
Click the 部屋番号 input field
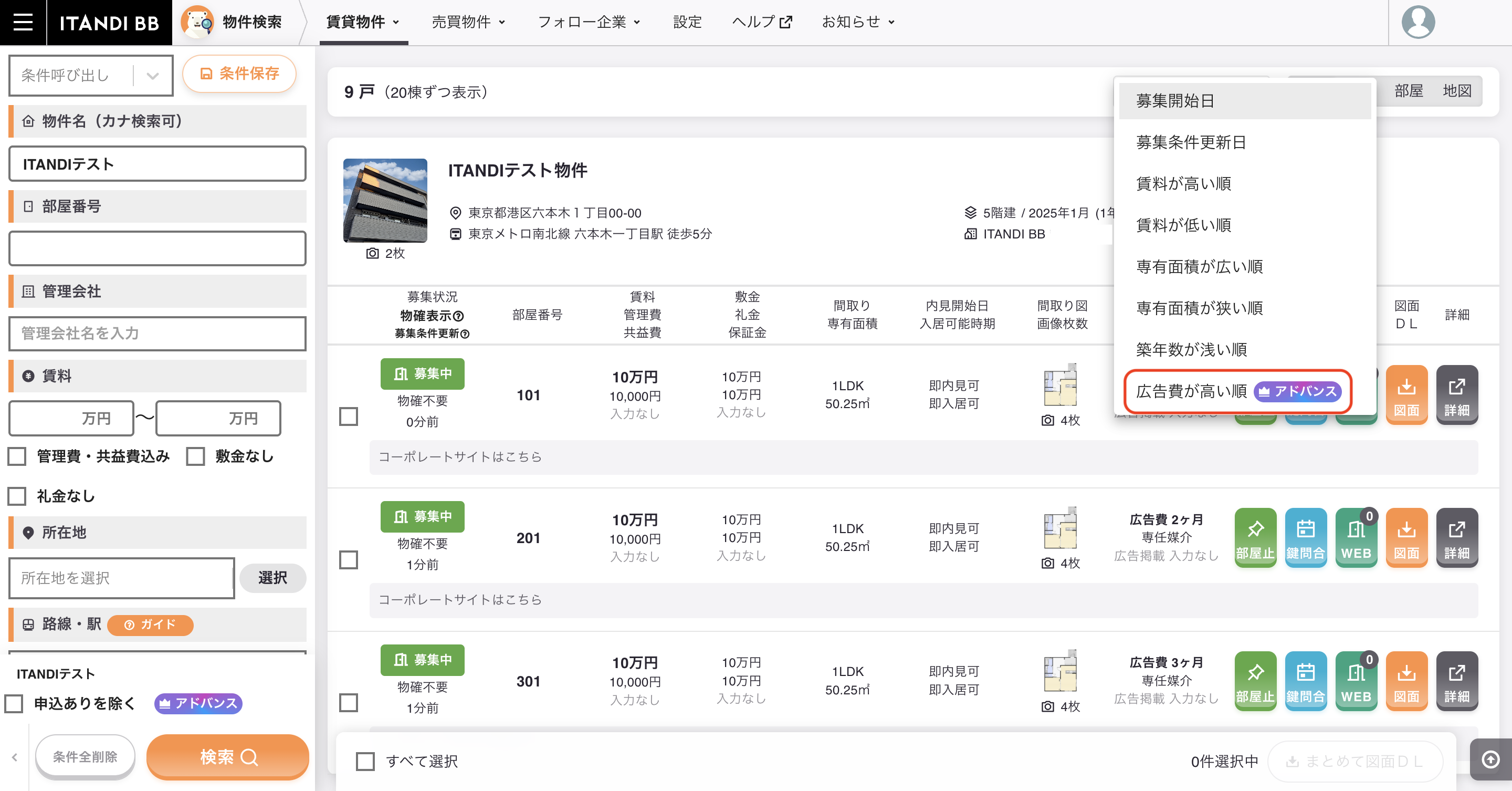click(x=157, y=248)
